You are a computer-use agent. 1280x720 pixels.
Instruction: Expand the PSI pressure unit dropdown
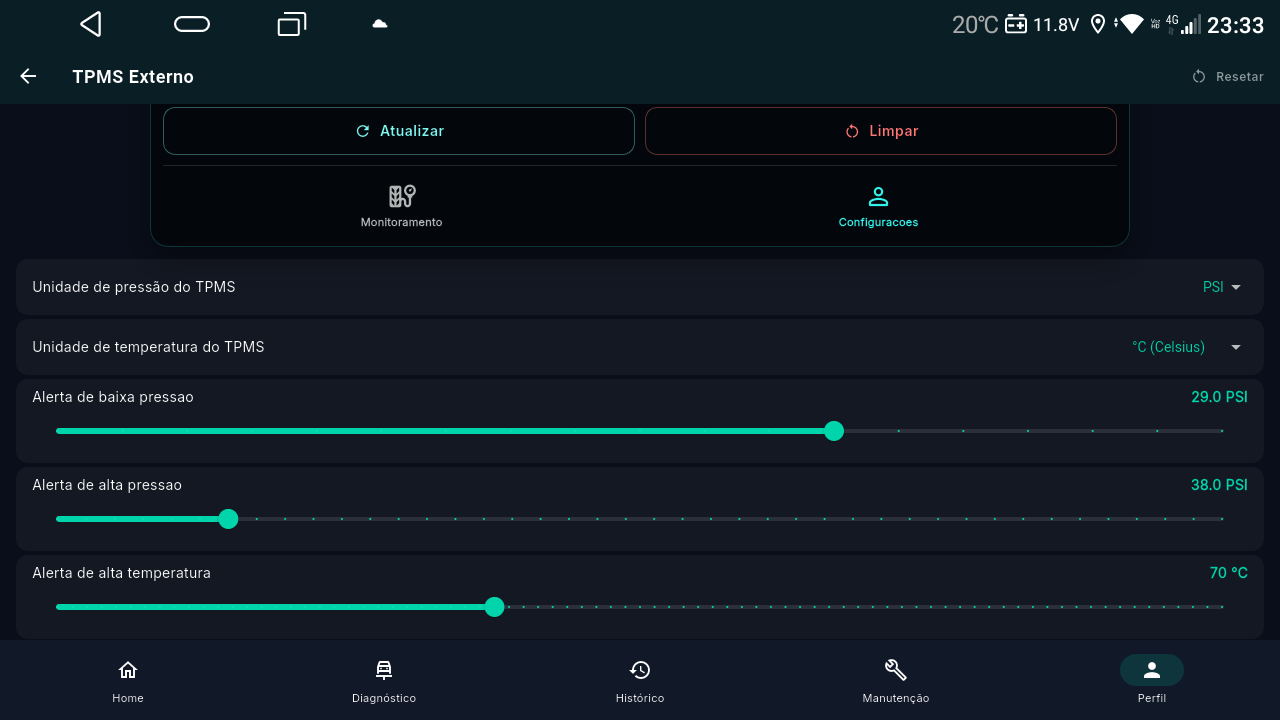(x=1222, y=287)
